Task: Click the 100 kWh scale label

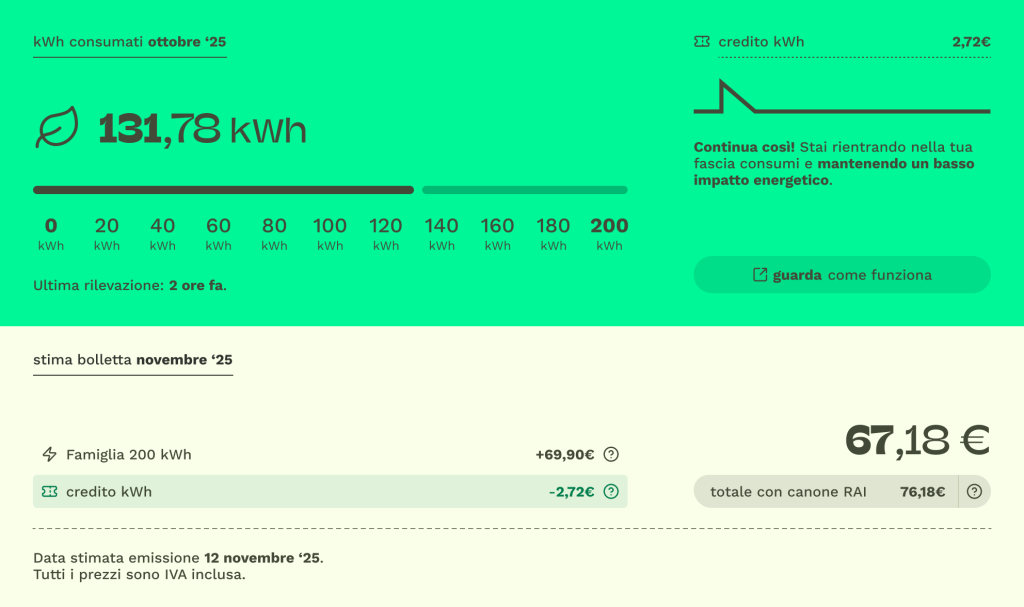Action: (330, 234)
